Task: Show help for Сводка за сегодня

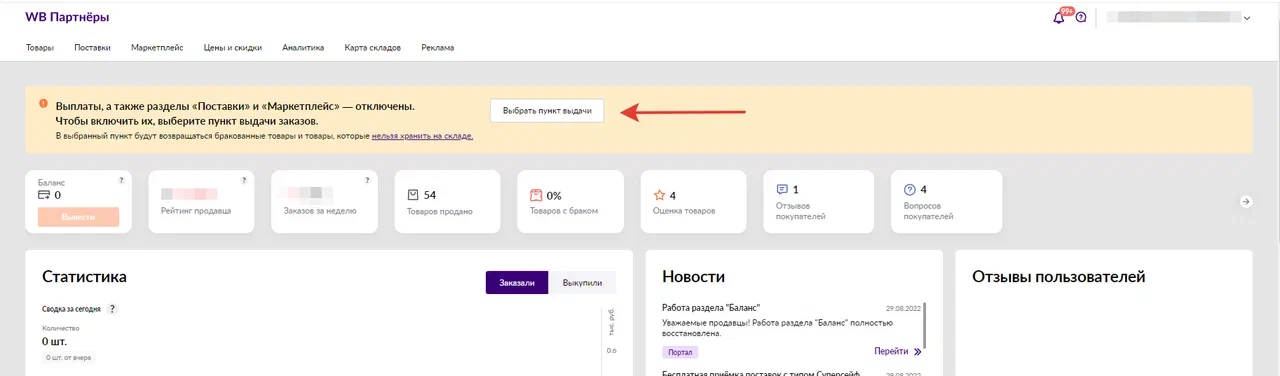Action: [112, 309]
